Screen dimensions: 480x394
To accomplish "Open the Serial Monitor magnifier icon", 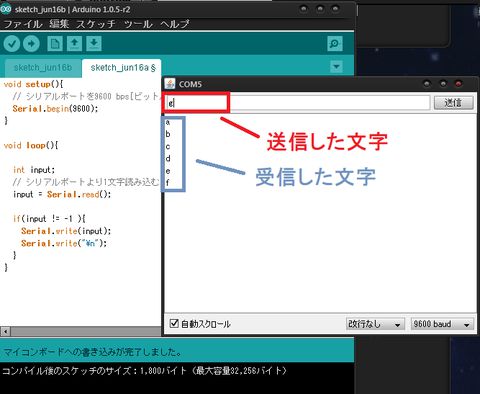I will point(334,44).
